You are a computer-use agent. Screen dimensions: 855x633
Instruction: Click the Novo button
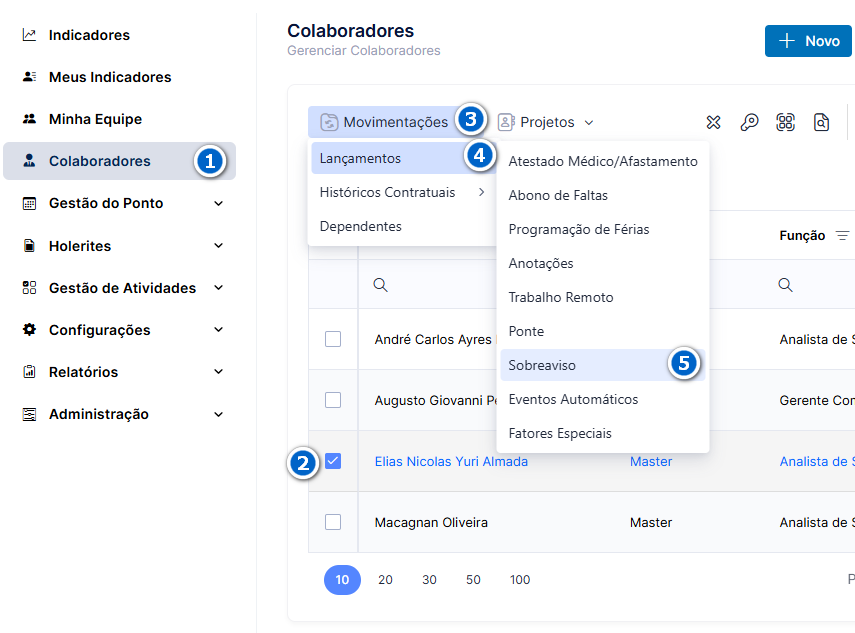(808, 41)
